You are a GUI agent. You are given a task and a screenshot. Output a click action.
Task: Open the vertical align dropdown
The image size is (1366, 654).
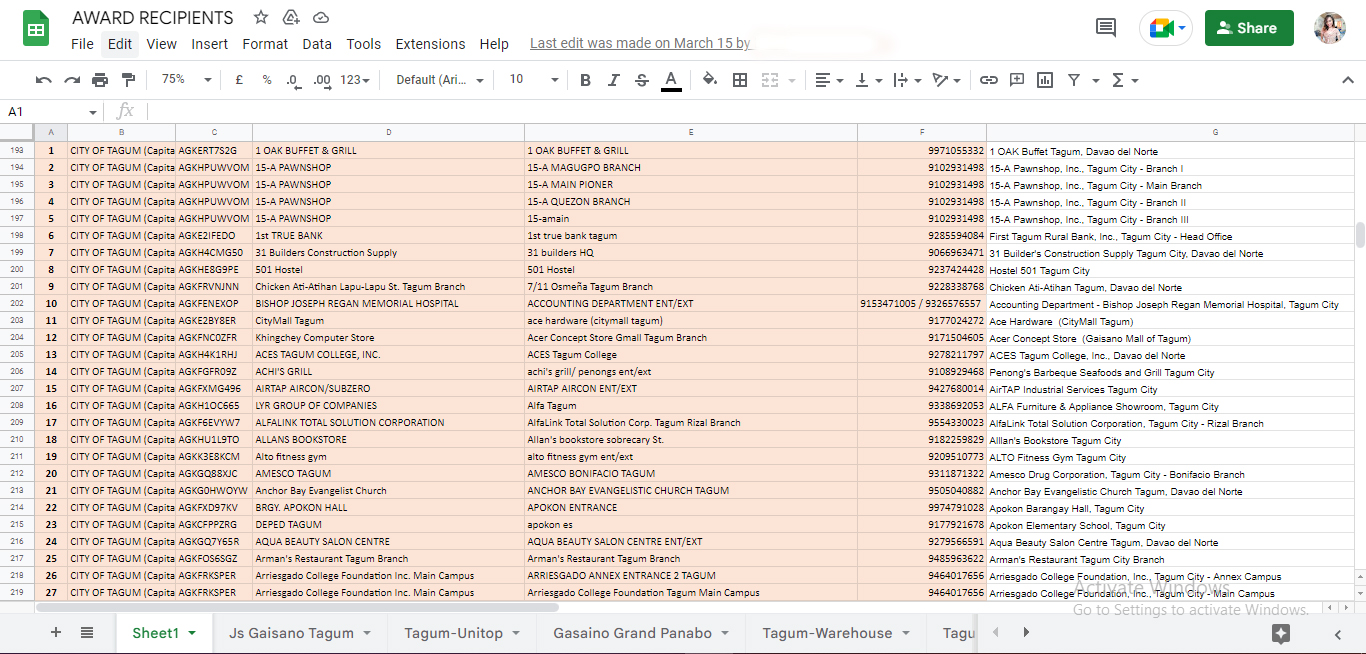point(868,80)
